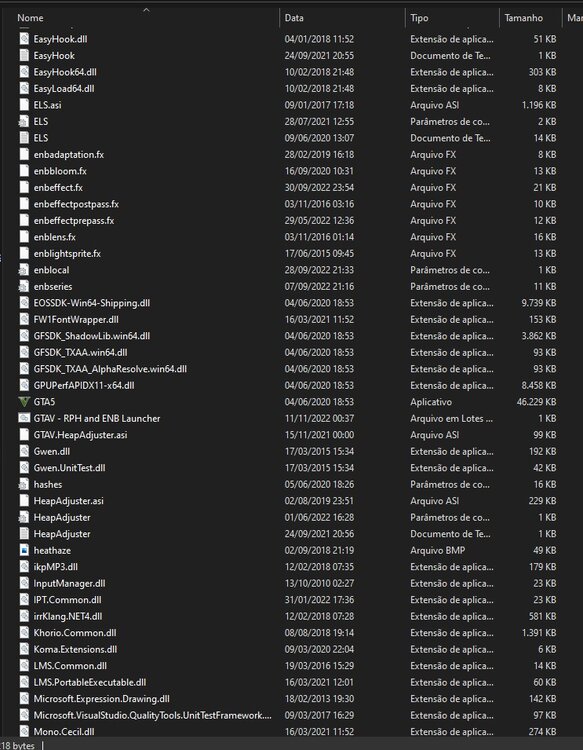Viewport: 583px width, 750px height.
Task: Click the date 30/09/2022 23:54
Action: click(x=319, y=188)
